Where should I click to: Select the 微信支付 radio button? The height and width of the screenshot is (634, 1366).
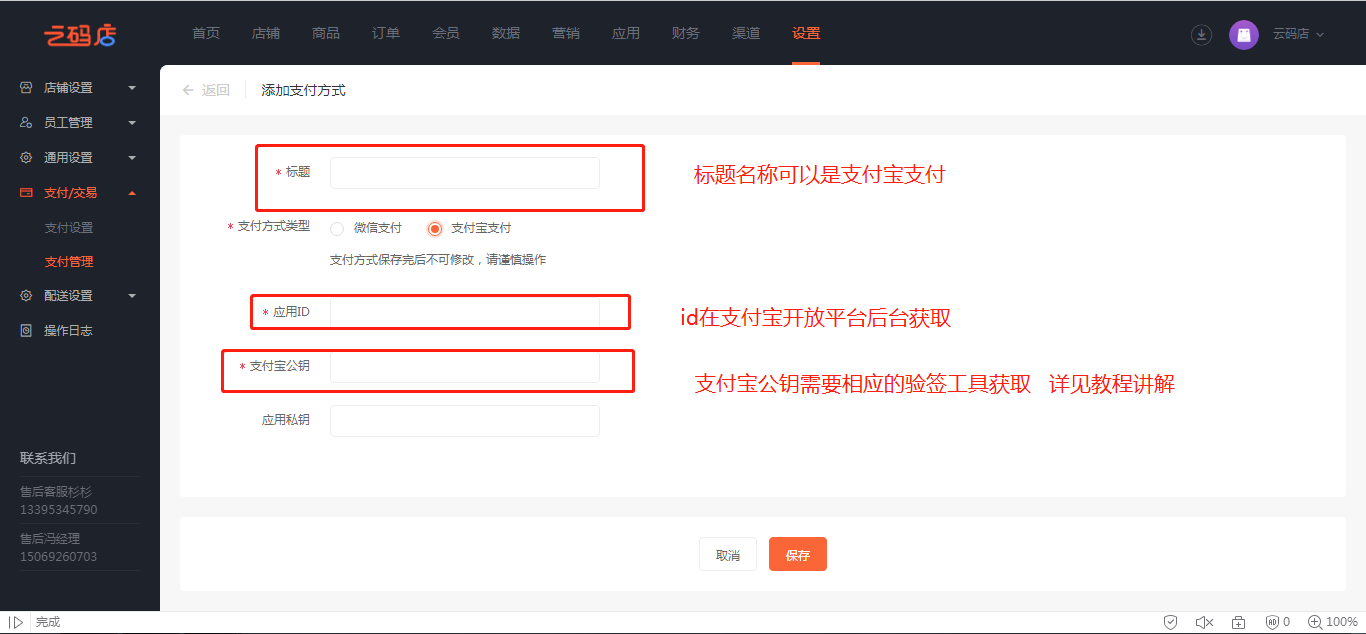click(337, 228)
